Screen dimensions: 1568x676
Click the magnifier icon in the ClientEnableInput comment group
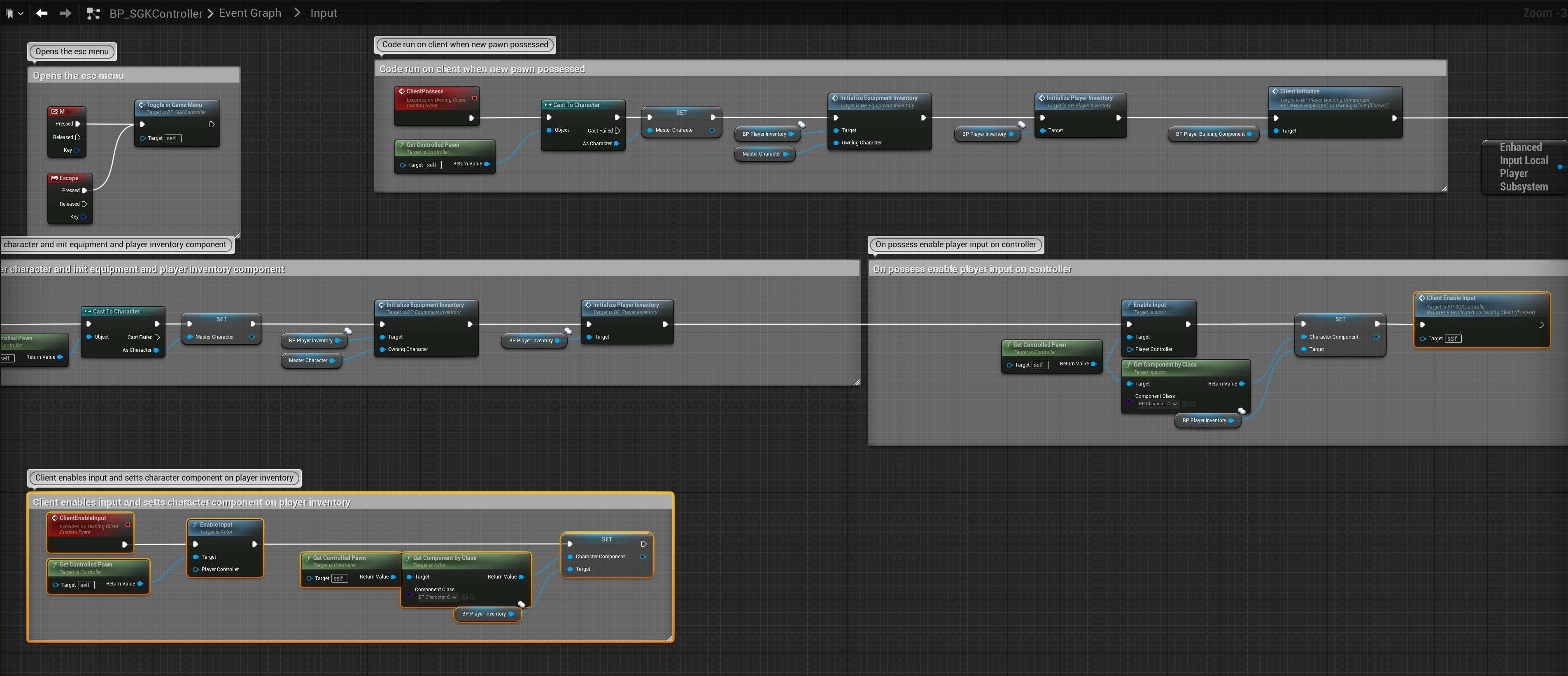tap(472, 597)
